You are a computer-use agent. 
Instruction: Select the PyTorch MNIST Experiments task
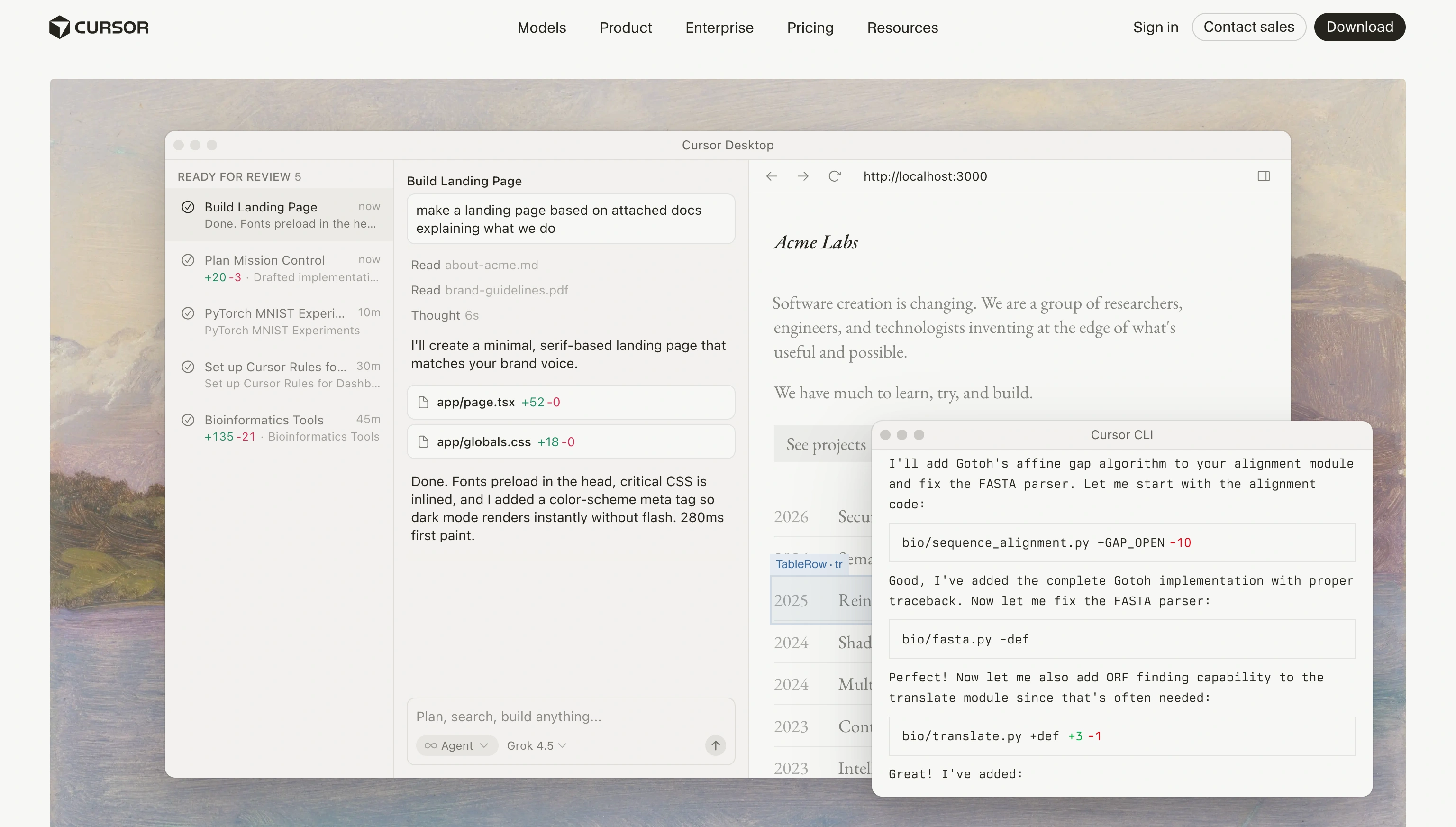pyautogui.click(x=279, y=322)
